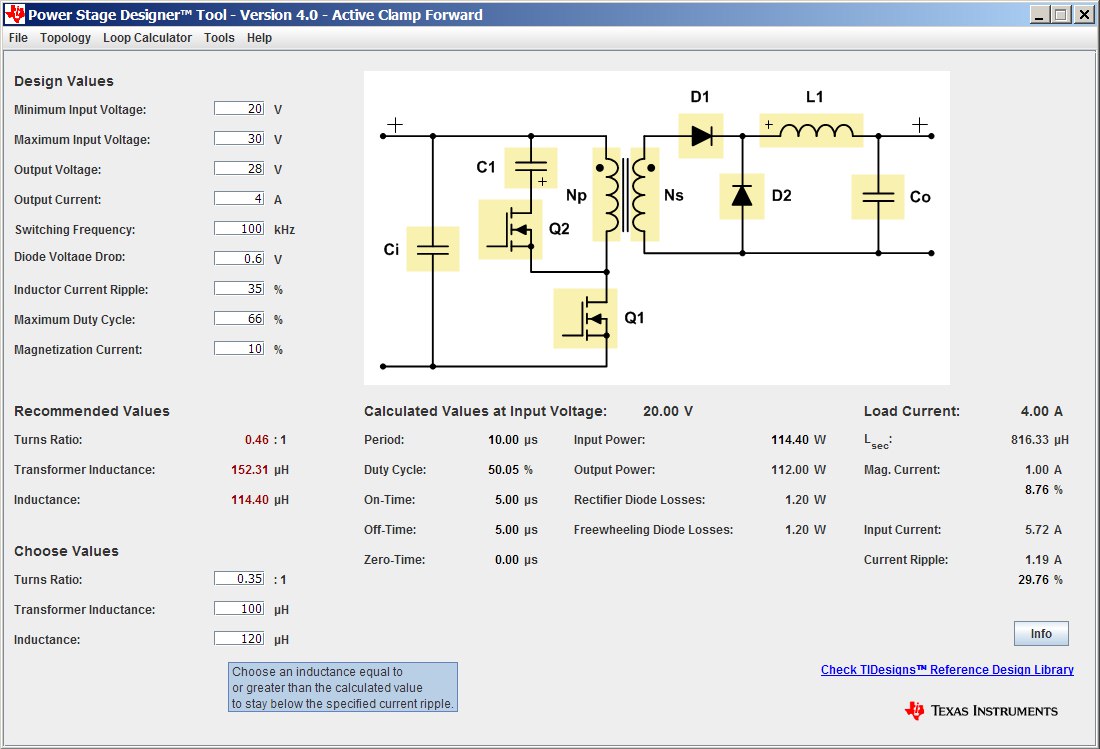This screenshot has height=749, width=1100.
Task: Click the Q2 clamp MOSFET symbol
Action: coord(510,229)
